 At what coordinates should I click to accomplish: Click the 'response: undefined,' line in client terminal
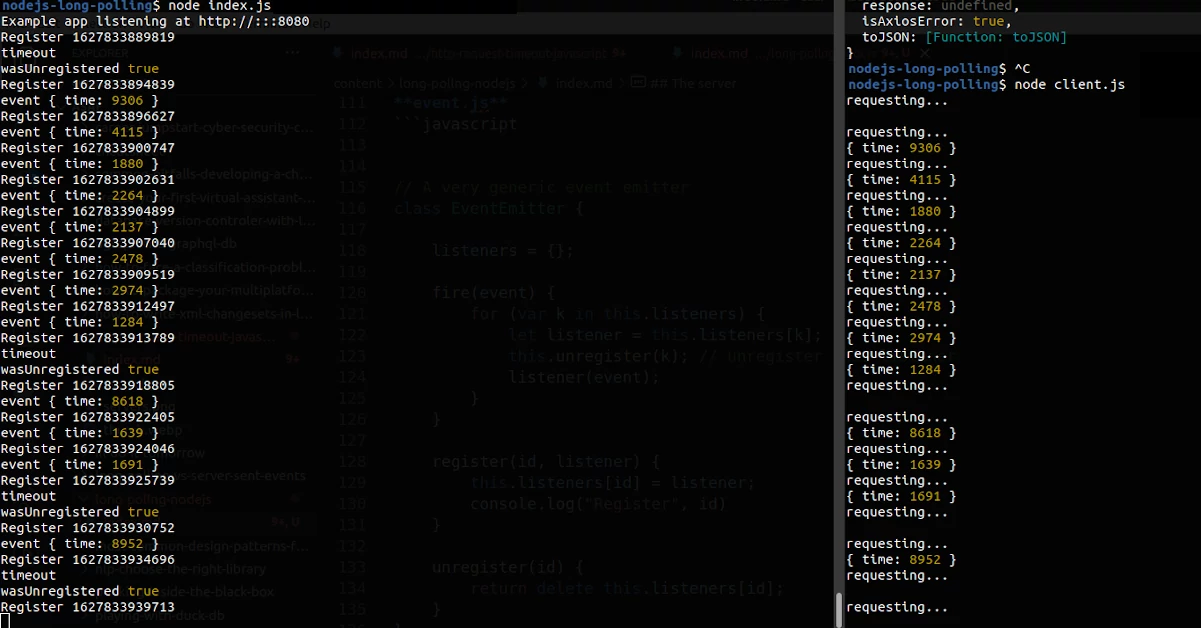pos(940,6)
